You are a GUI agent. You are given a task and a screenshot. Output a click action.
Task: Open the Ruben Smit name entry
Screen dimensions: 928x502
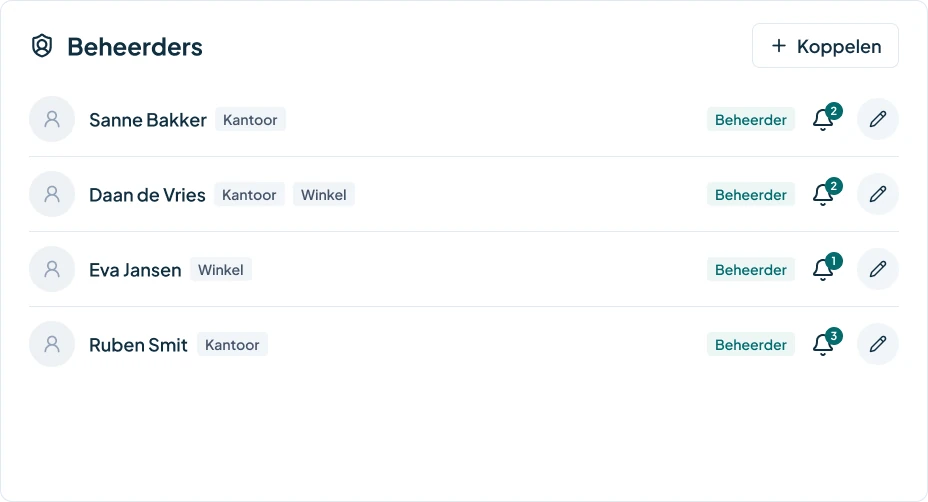[x=138, y=345]
